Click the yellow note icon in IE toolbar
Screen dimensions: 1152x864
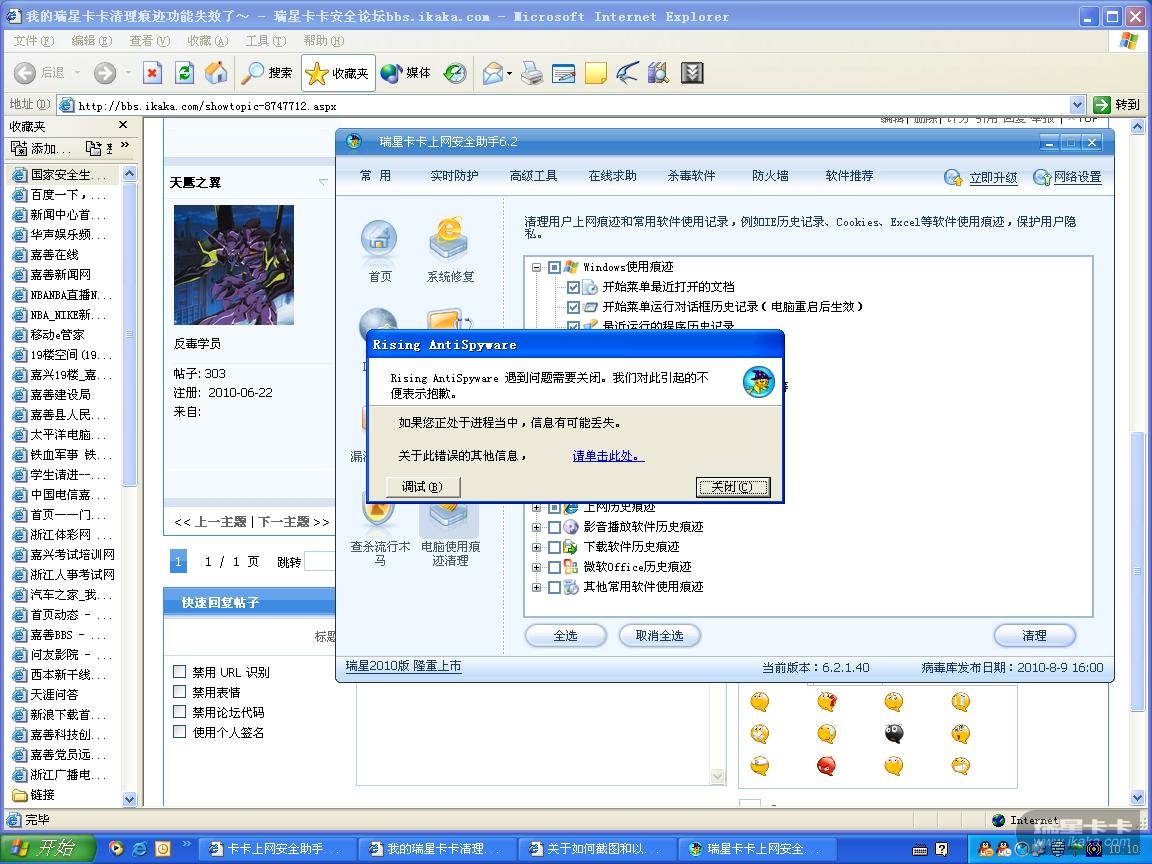click(596, 73)
